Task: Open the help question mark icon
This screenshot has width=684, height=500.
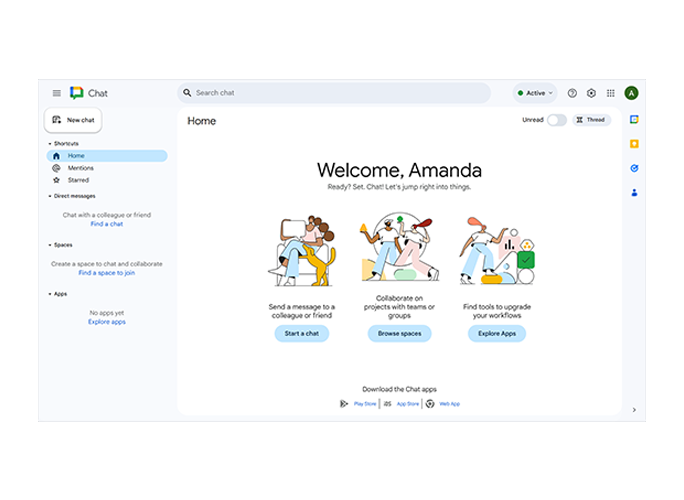Action: (572, 93)
